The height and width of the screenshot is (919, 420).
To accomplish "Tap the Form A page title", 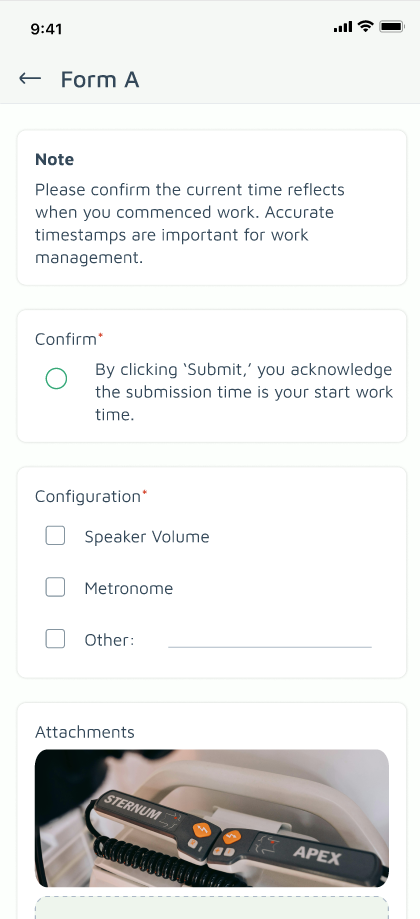I will click(x=100, y=79).
